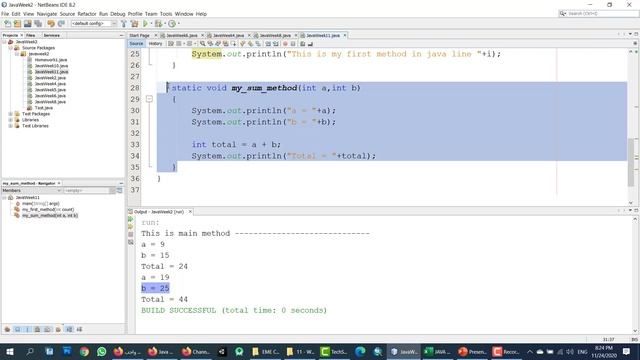
Task: Select main method in the Navigator
Action: pos(40,203)
